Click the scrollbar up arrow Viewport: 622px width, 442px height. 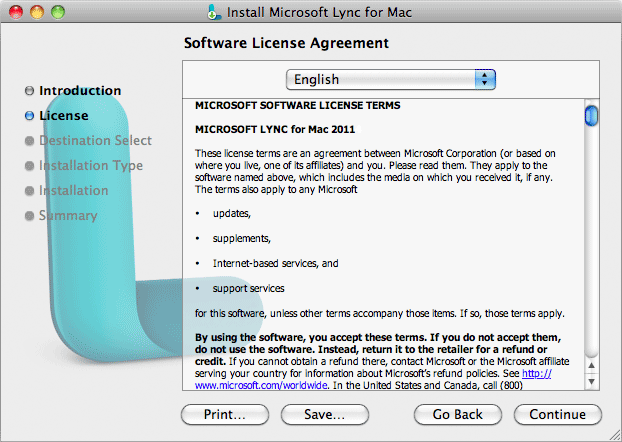(x=591, y=365)
